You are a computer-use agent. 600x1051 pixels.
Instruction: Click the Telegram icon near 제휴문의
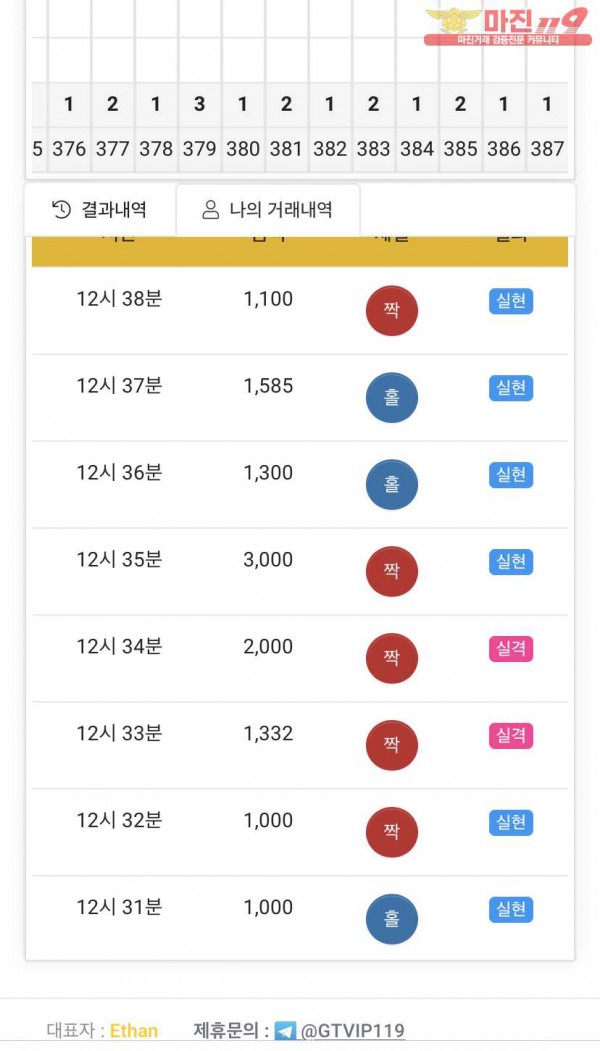click(285, 1031)
